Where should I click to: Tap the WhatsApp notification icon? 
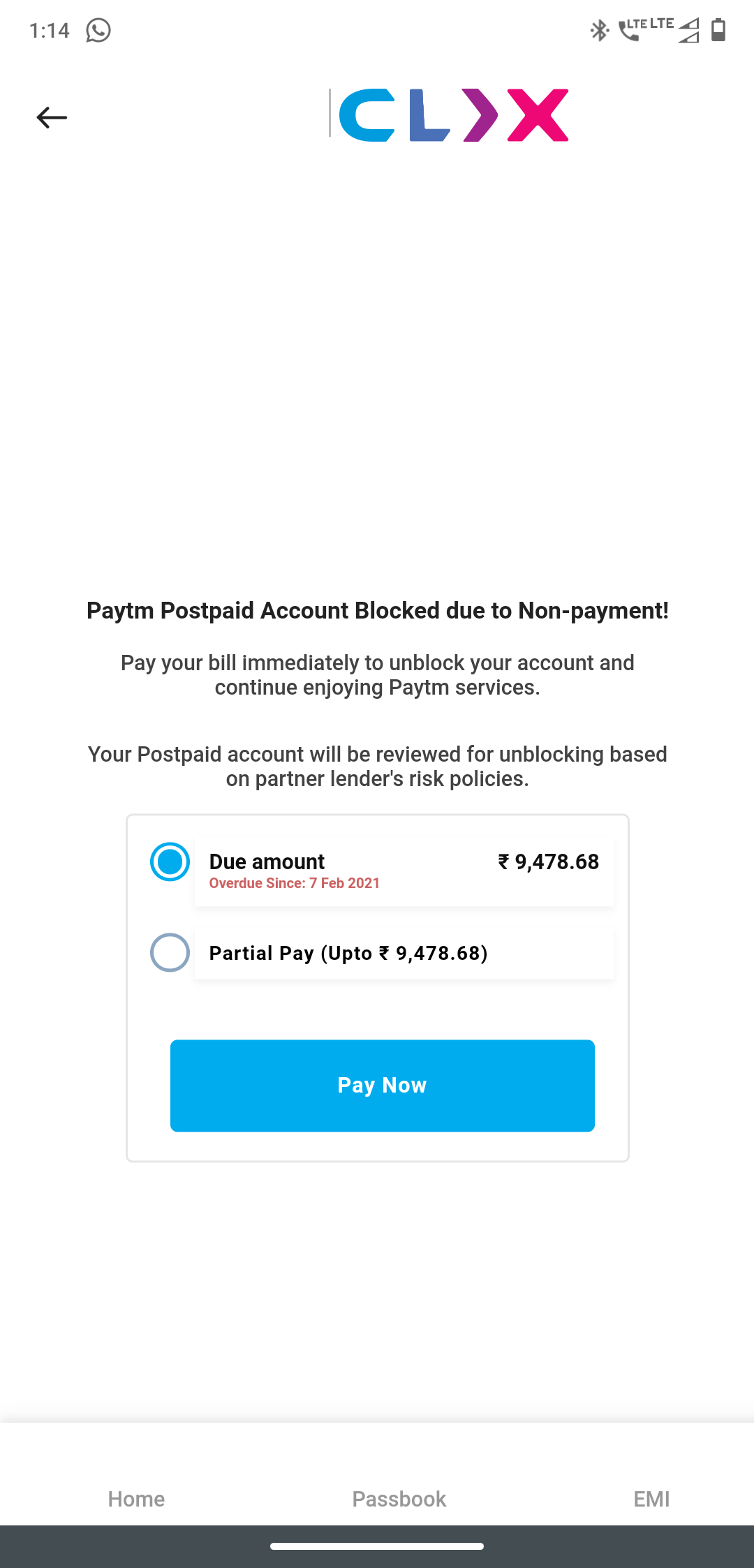(98, 31)
